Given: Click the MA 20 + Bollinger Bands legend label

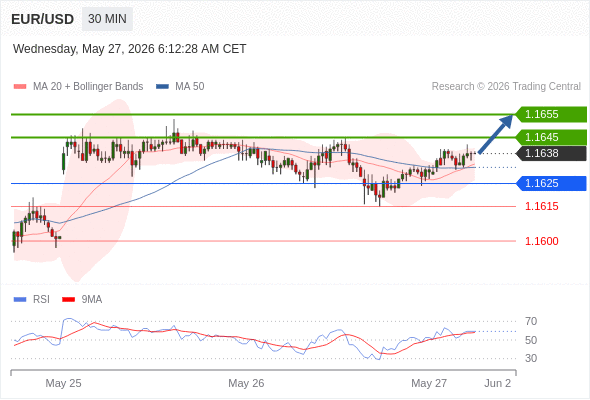Looking at the screenshot, I should coord(88,87).
